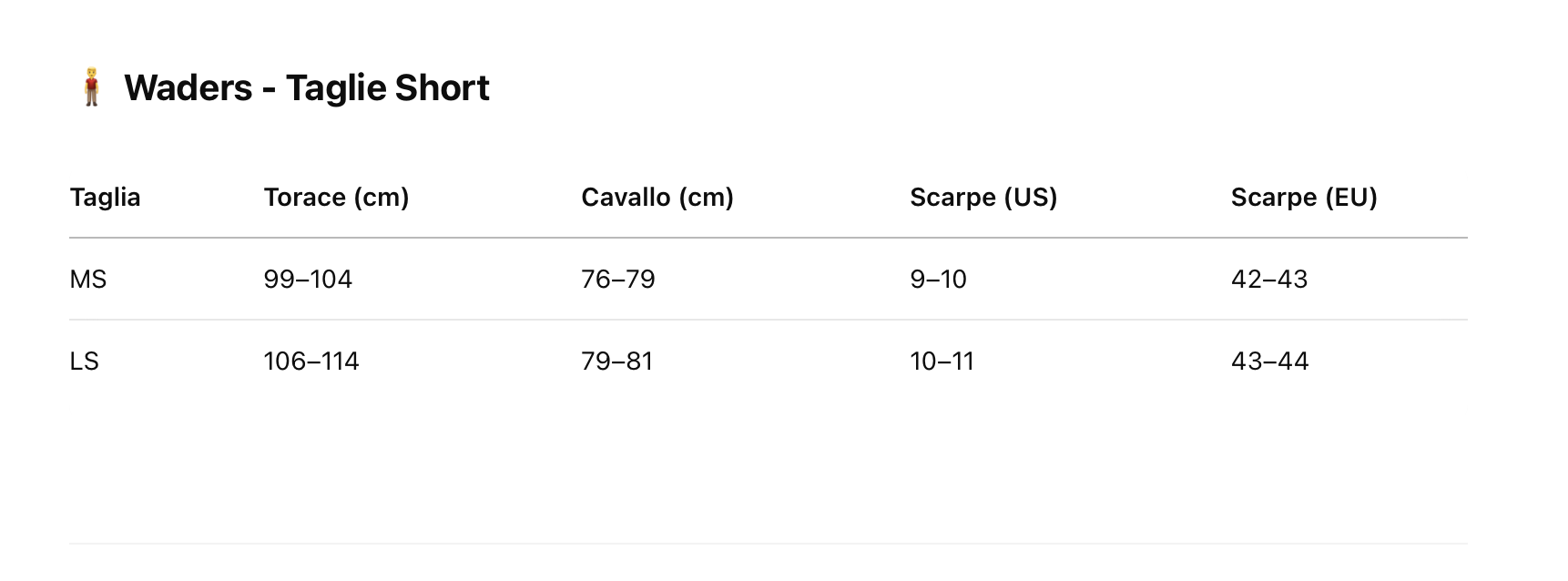
Task: Select the Scarpe (EU) column header
Action: click(x=1303, y=198)
